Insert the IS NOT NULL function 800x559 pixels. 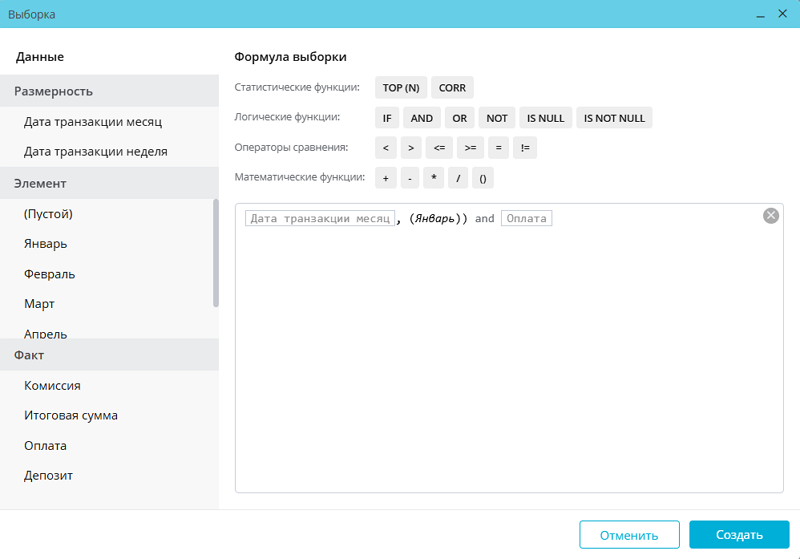pyautogui.click(x=614, y=118)
